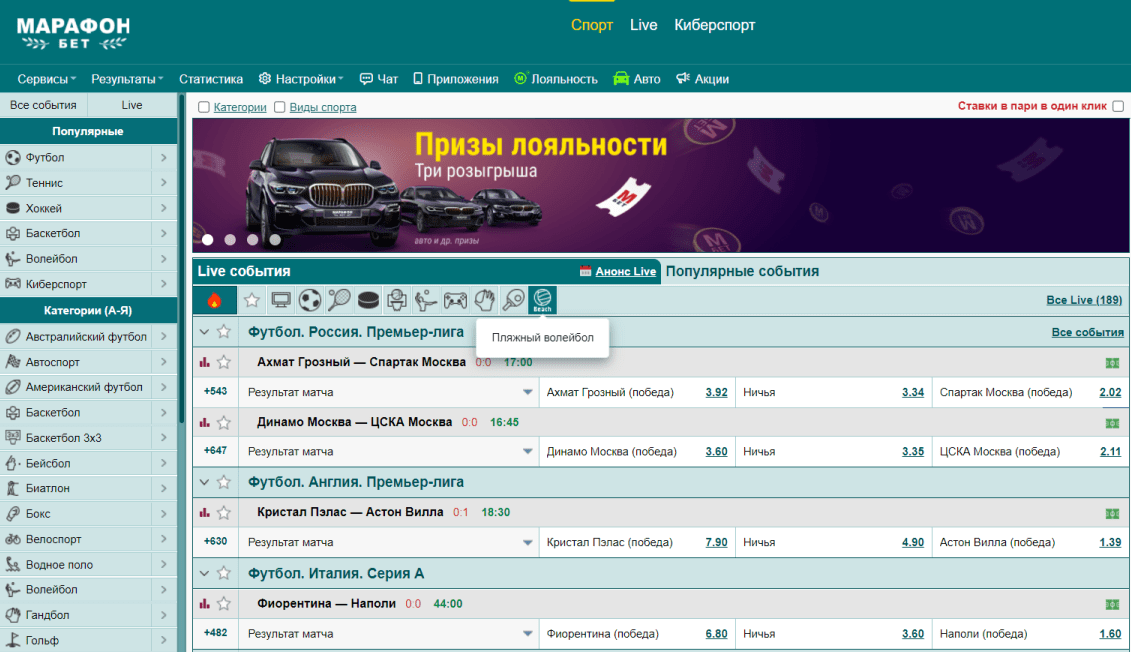Viewport: 1131px width, 652px height.
Task: Select the hot events flame filter
Action: 214,300
